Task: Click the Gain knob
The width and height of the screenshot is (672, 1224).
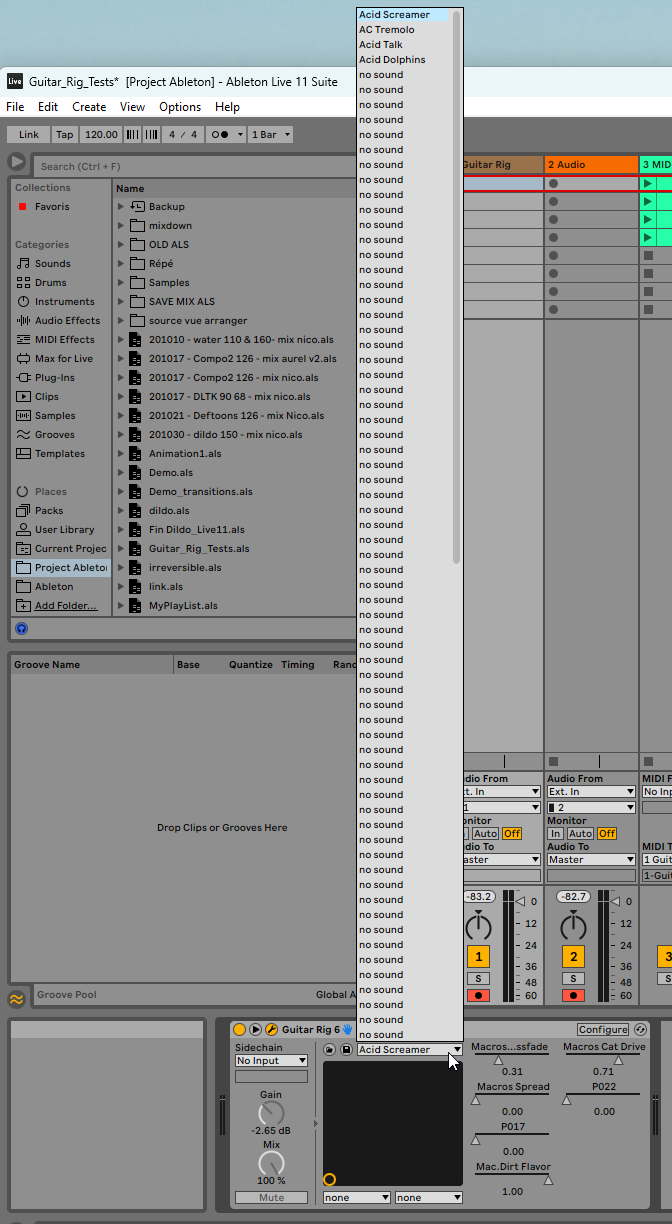Action: tap(271, 1113)
